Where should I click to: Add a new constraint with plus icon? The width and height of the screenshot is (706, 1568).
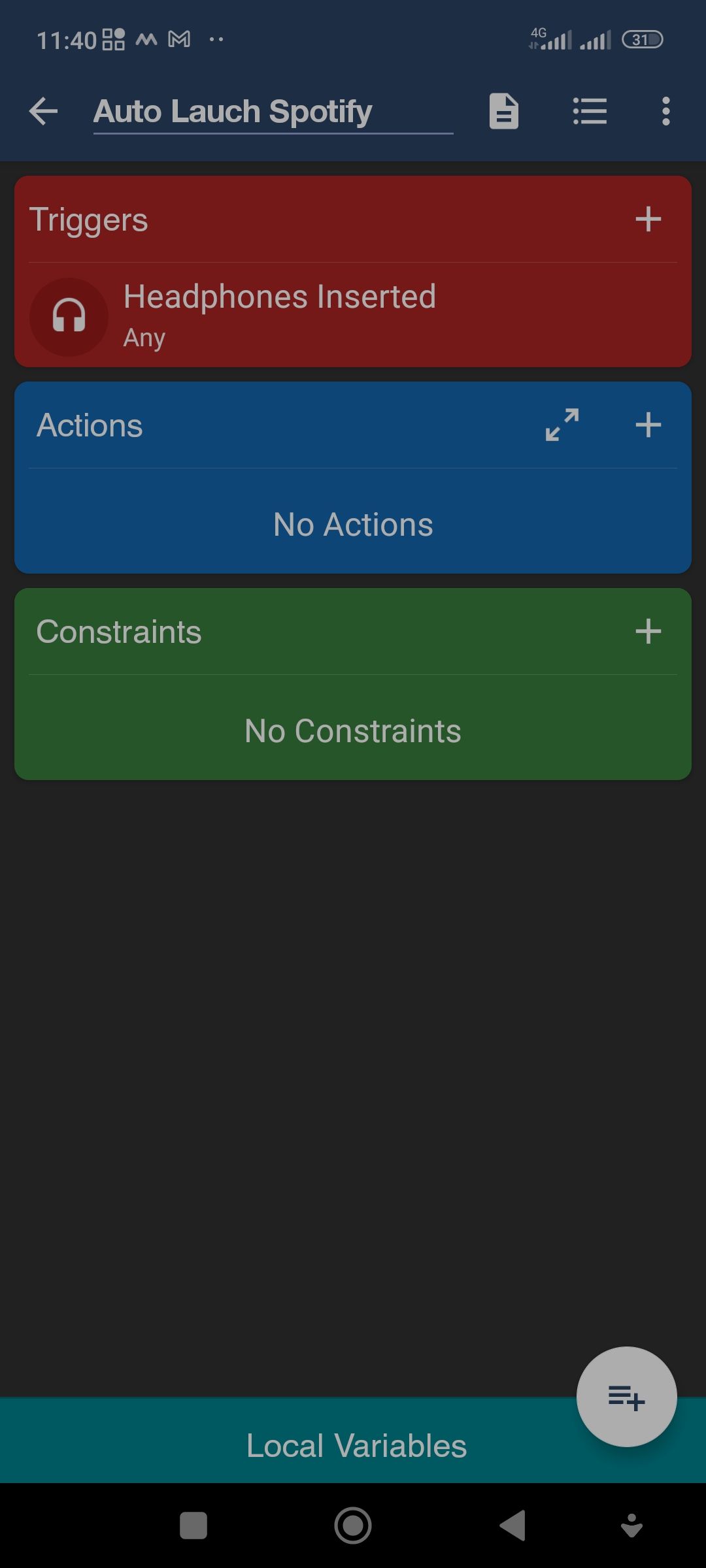click(x=648, y=632)
